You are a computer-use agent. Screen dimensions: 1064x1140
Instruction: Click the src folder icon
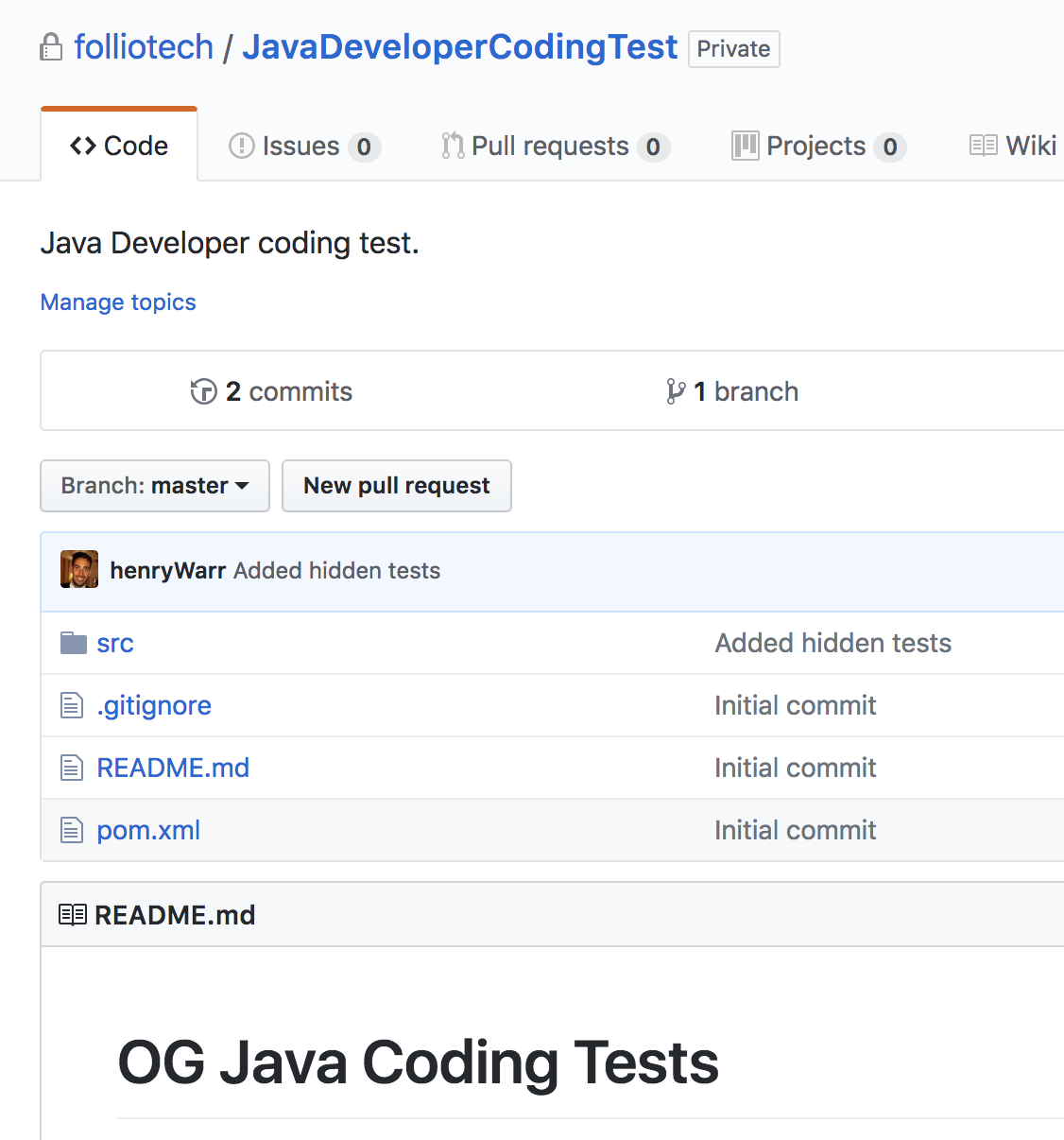[x=73, y=642]
